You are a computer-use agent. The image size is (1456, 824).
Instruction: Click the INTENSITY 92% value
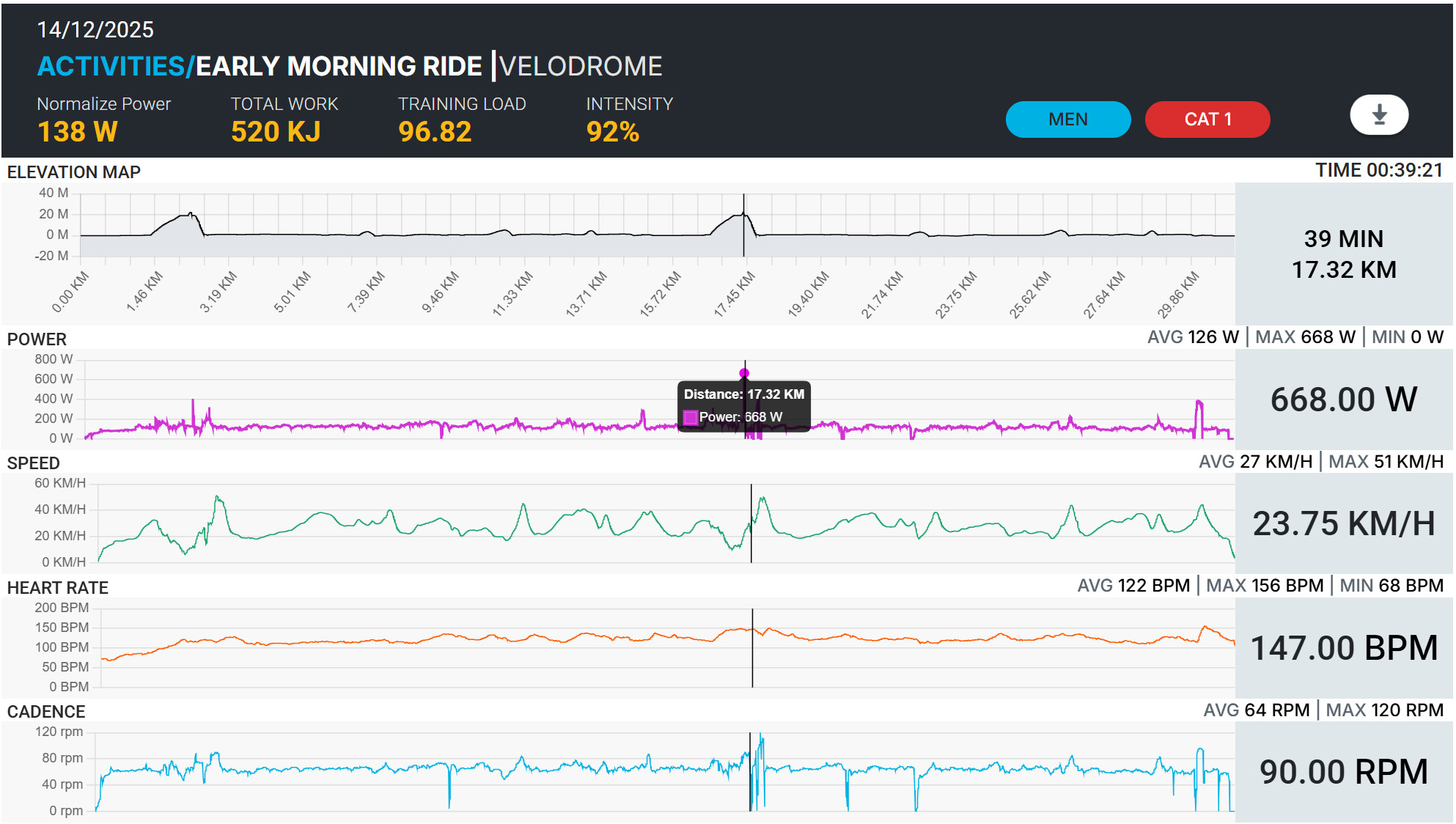[612, 132]
